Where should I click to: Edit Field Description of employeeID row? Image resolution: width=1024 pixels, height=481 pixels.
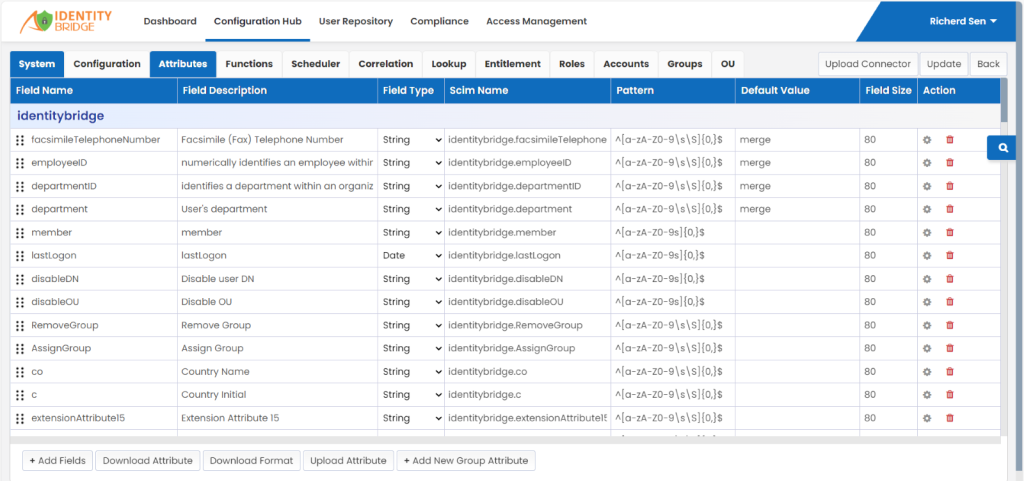click(277, 163)
